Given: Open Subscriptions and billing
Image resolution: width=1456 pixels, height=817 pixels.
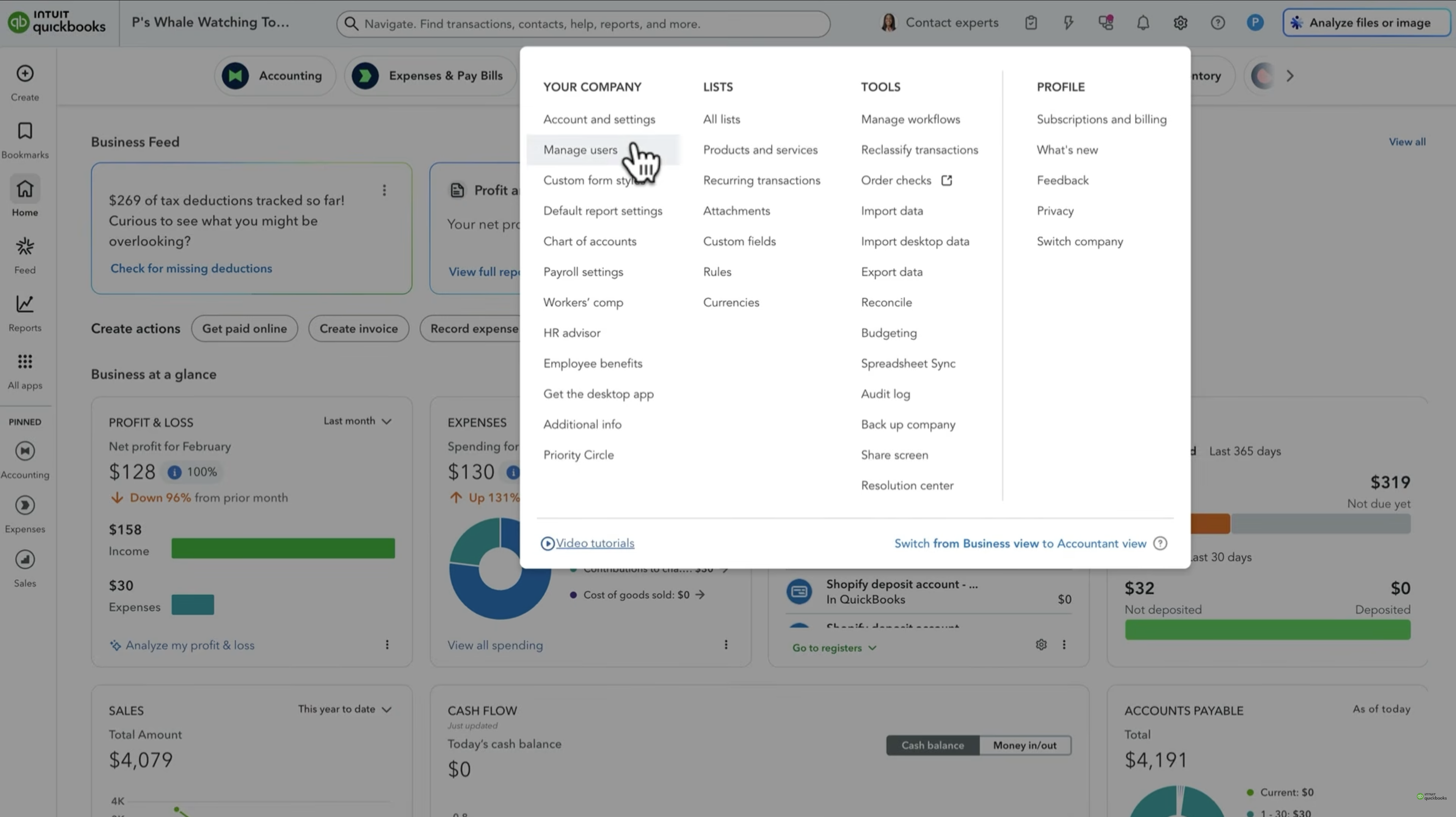Looking at the screenshot, I should 1101,119.
